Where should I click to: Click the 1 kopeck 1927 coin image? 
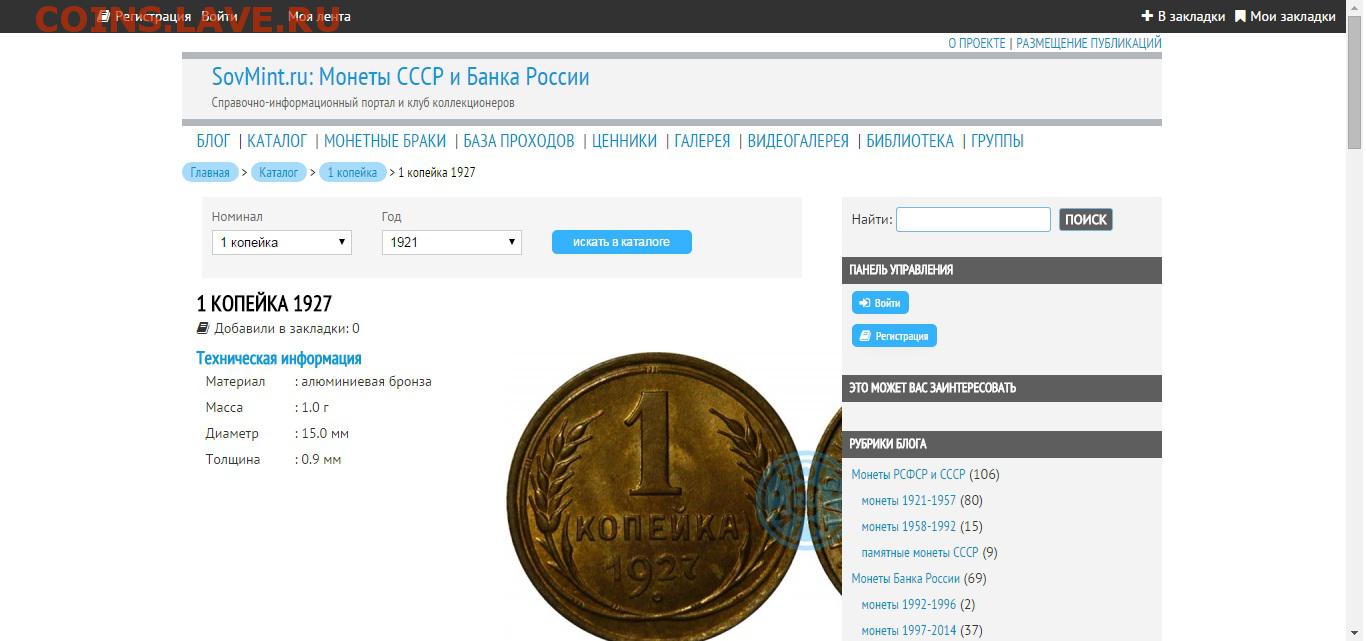tap(655, 495)
